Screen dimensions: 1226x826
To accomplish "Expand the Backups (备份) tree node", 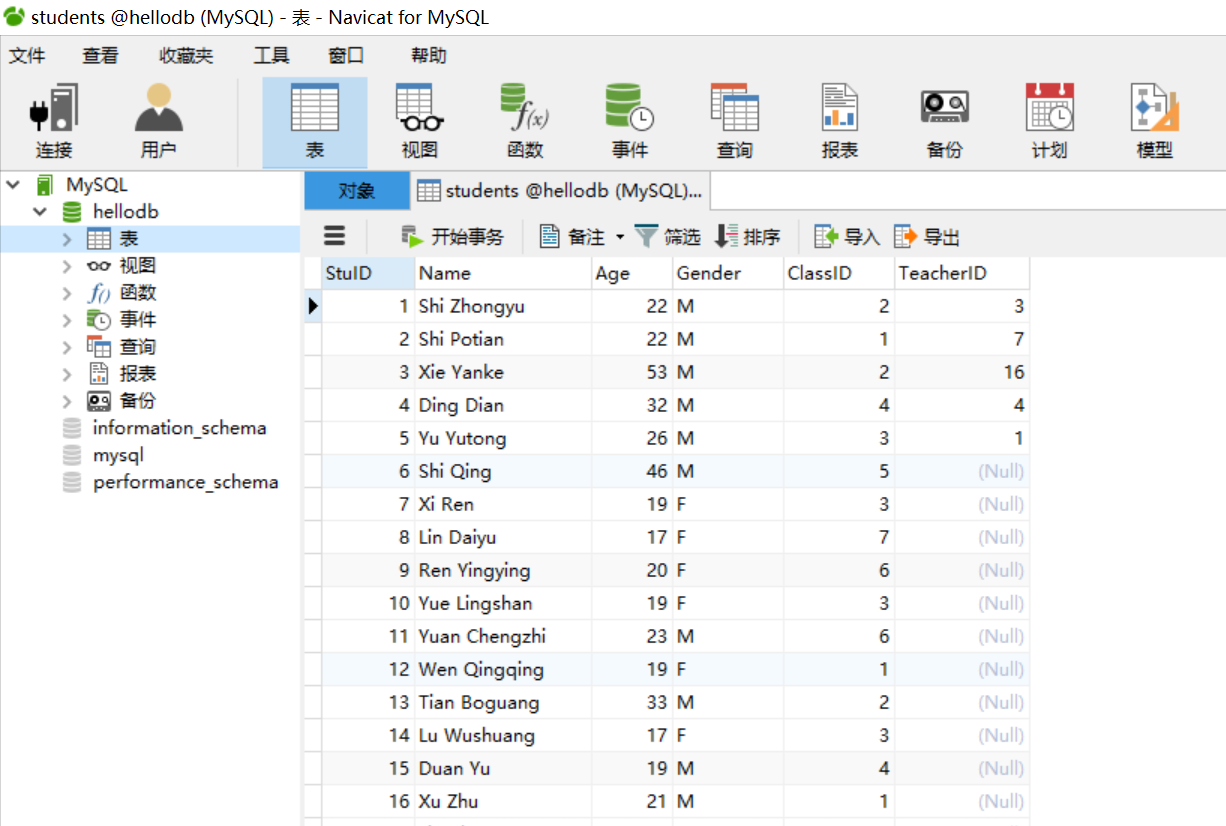I will (x=67, y=401).
